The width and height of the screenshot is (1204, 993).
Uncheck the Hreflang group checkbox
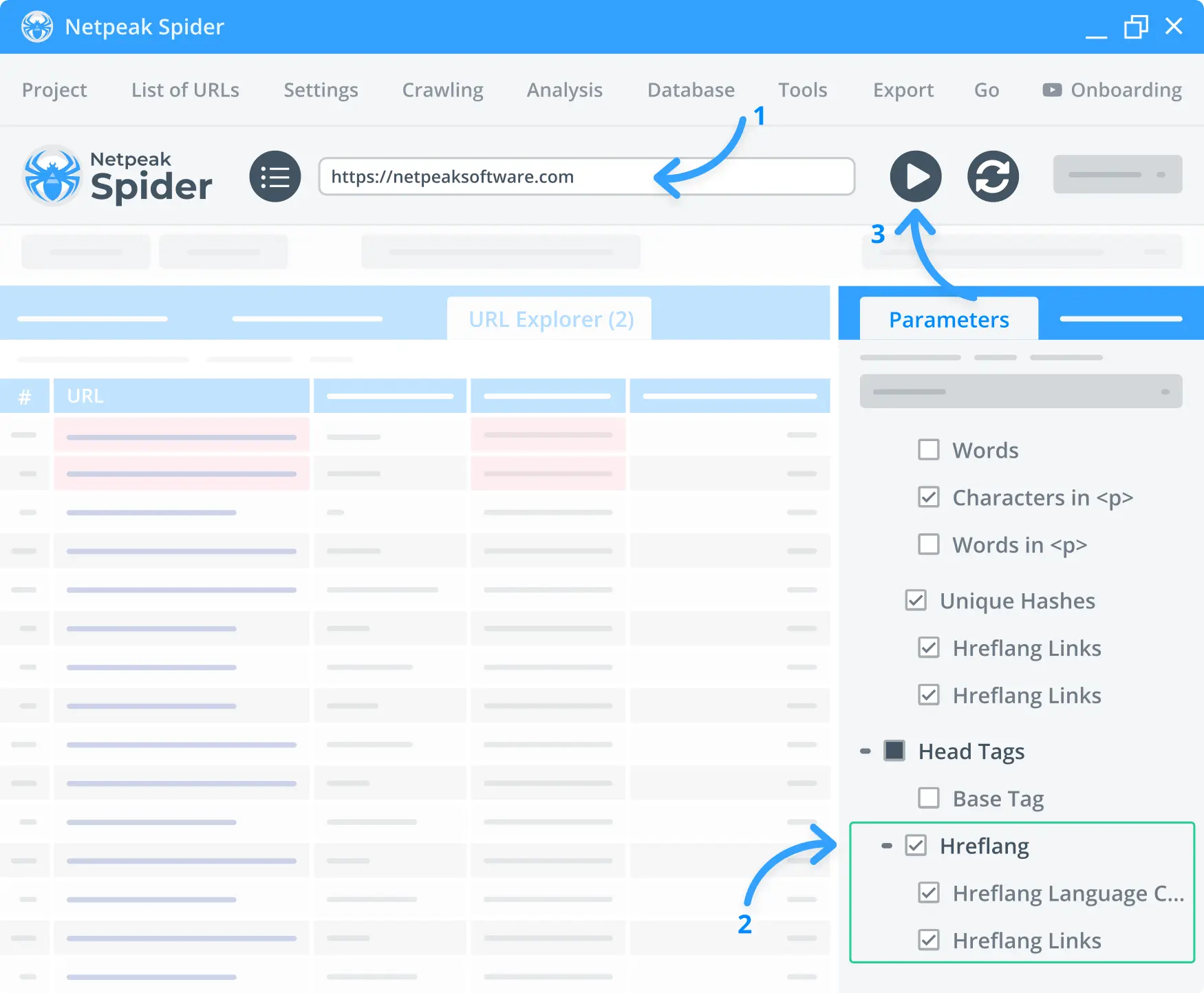tap(916, 845)
